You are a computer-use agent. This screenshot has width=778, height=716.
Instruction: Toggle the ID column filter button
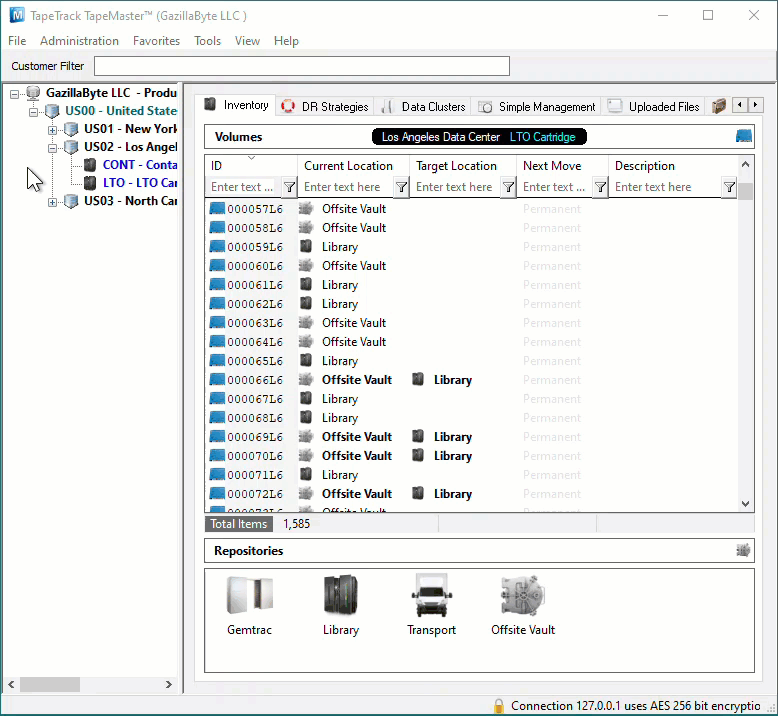(289, 187)
